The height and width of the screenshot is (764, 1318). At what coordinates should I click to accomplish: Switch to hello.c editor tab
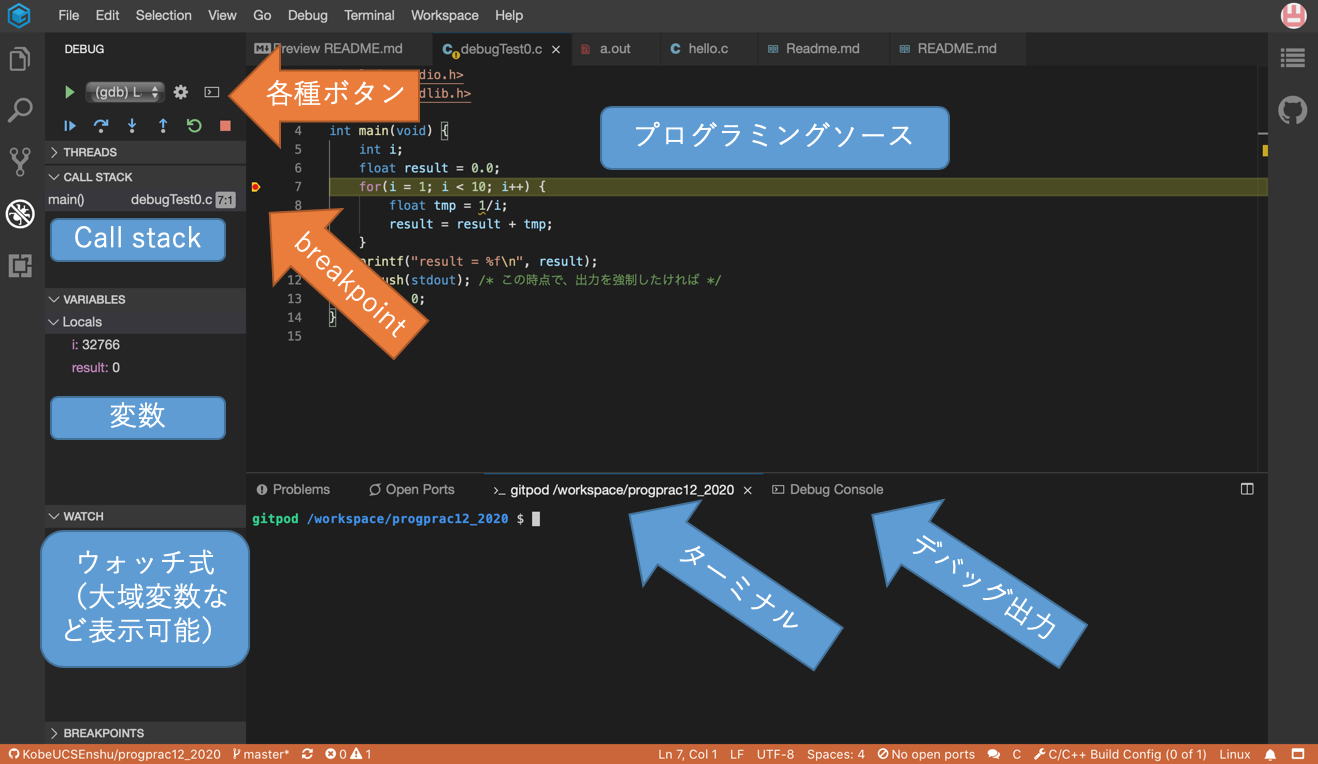point(707,48)
